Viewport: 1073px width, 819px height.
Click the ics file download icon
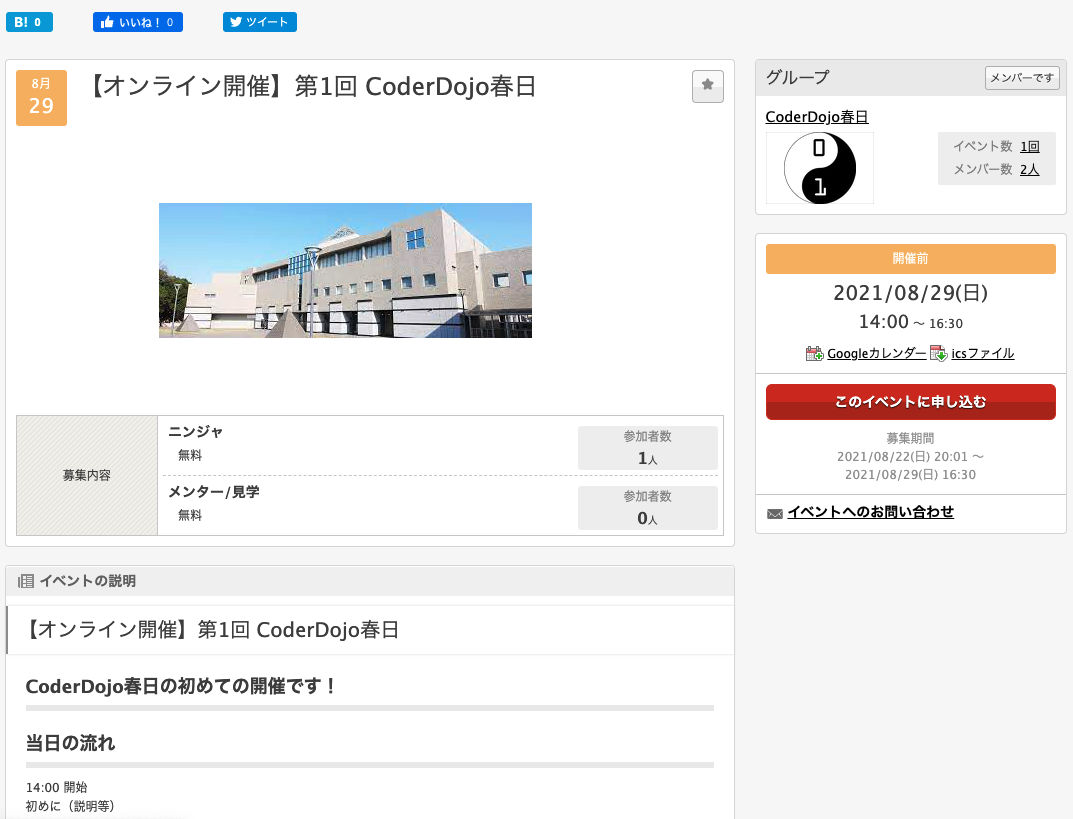pyautogui.click(x=938, y=354)
